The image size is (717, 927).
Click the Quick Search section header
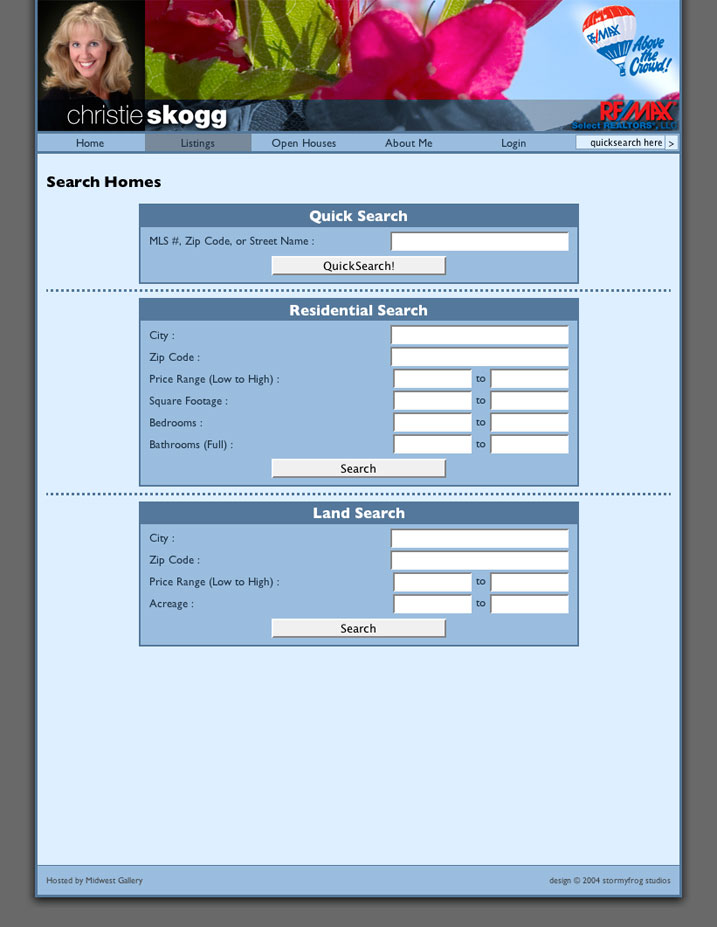tap(358, 216)
